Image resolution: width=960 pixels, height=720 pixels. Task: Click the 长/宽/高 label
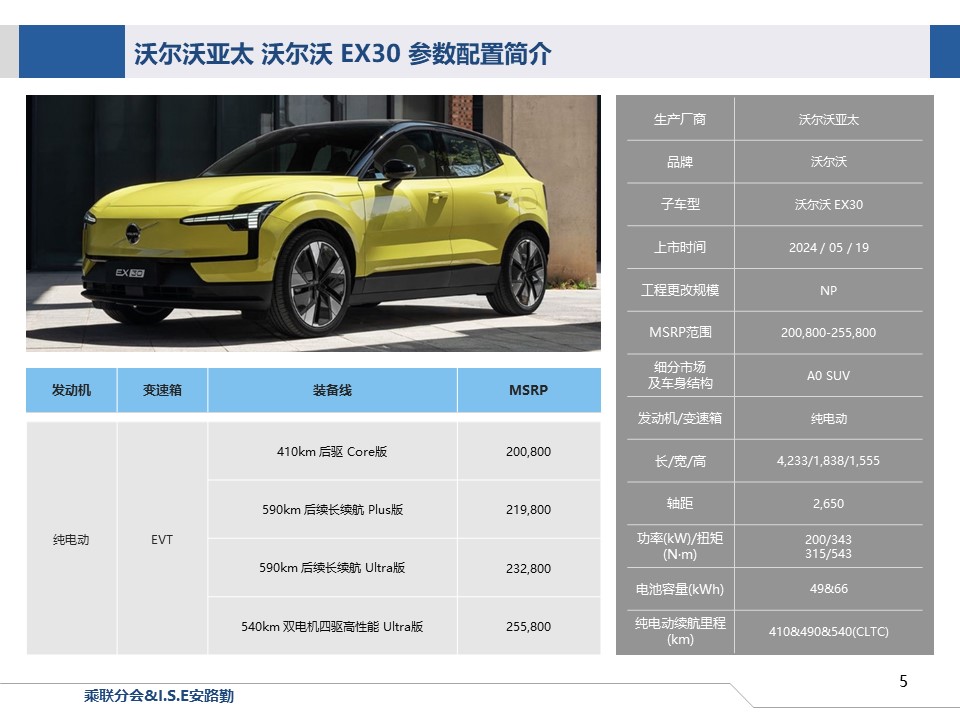[680, 460]
